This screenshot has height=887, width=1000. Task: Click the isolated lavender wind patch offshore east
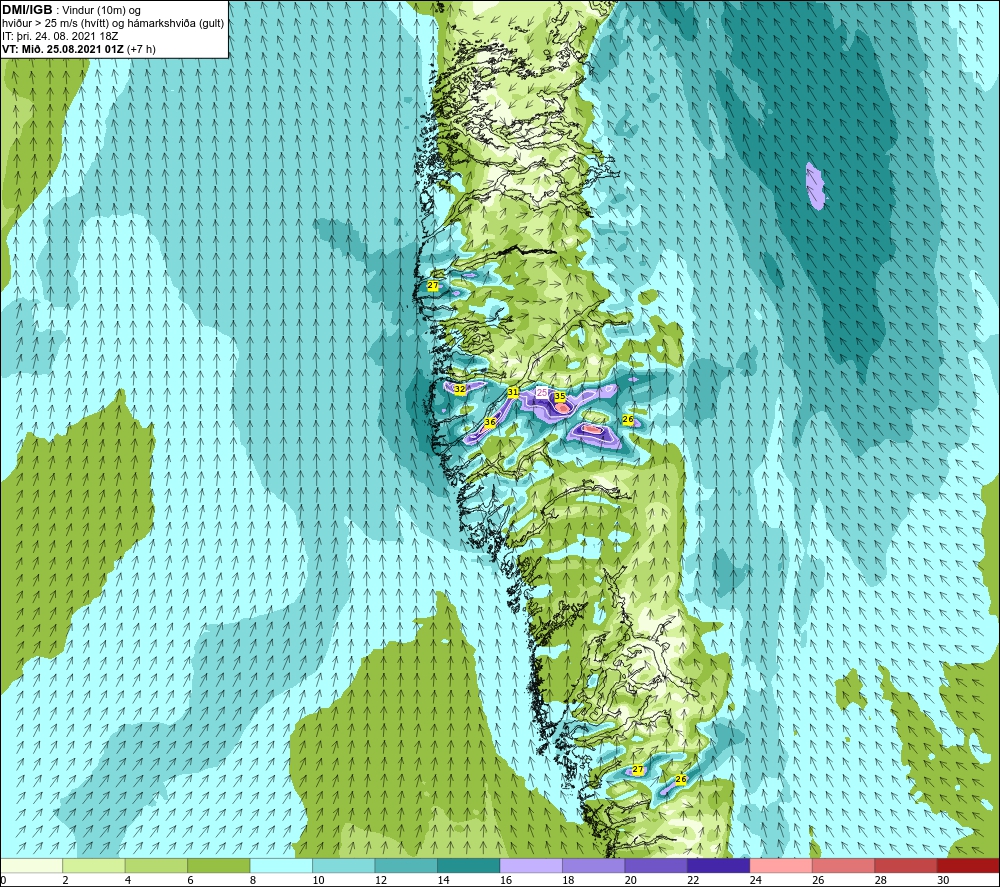pyautogui.click(x=815, y=186)
